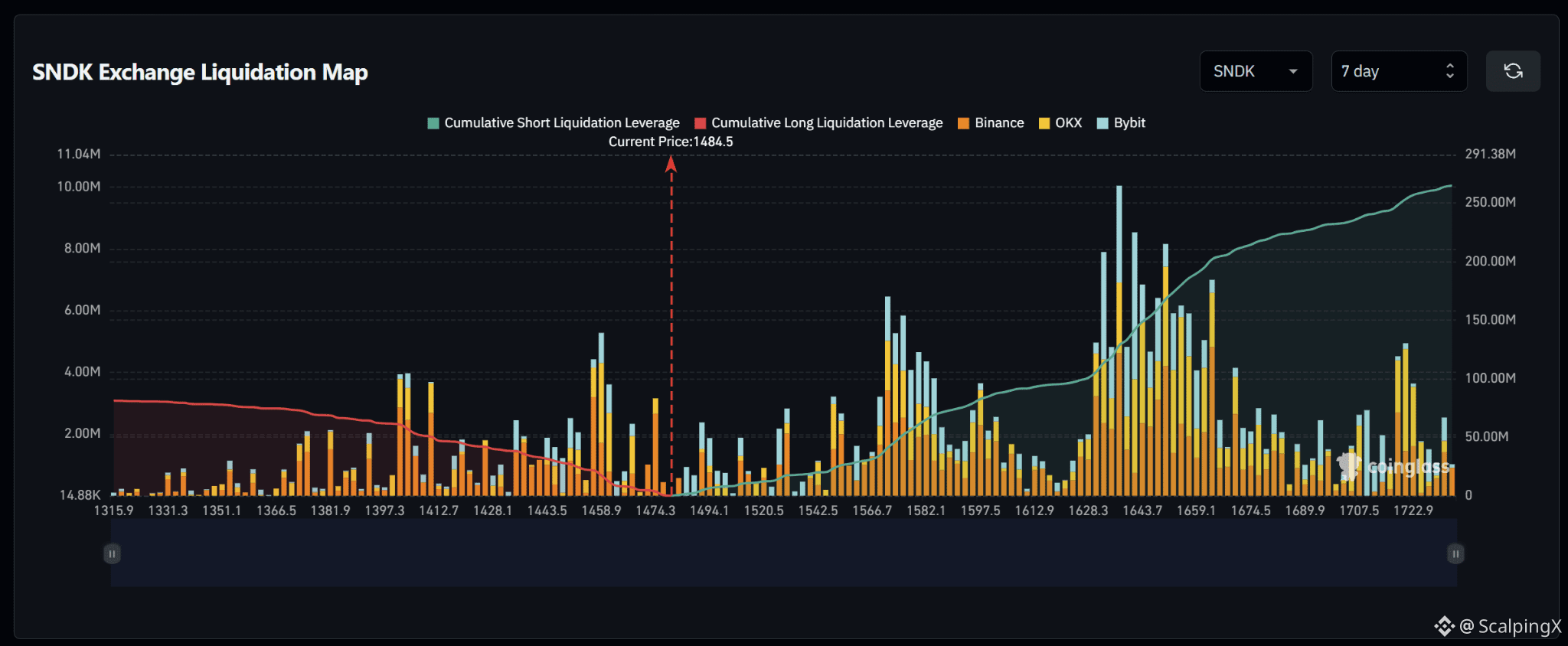Screen dimensions: 1568x646
Task: Click the 1722.9 price axis label
Action: click(x=1413, y=511)
